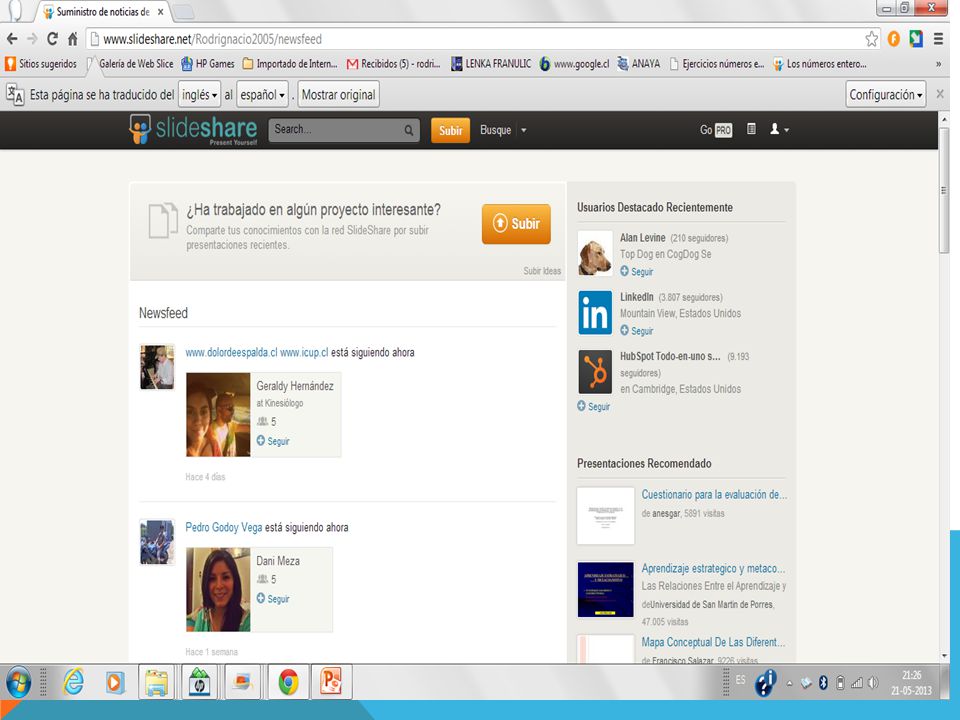Open HP Games bookmark

(x=208, y=64)
